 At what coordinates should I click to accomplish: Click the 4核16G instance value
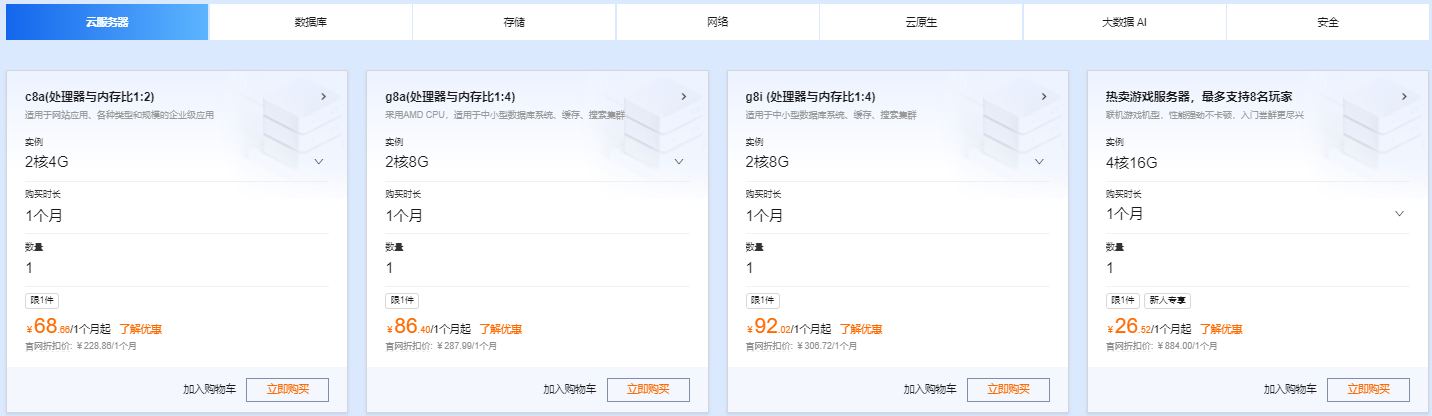click(1131, 161)
